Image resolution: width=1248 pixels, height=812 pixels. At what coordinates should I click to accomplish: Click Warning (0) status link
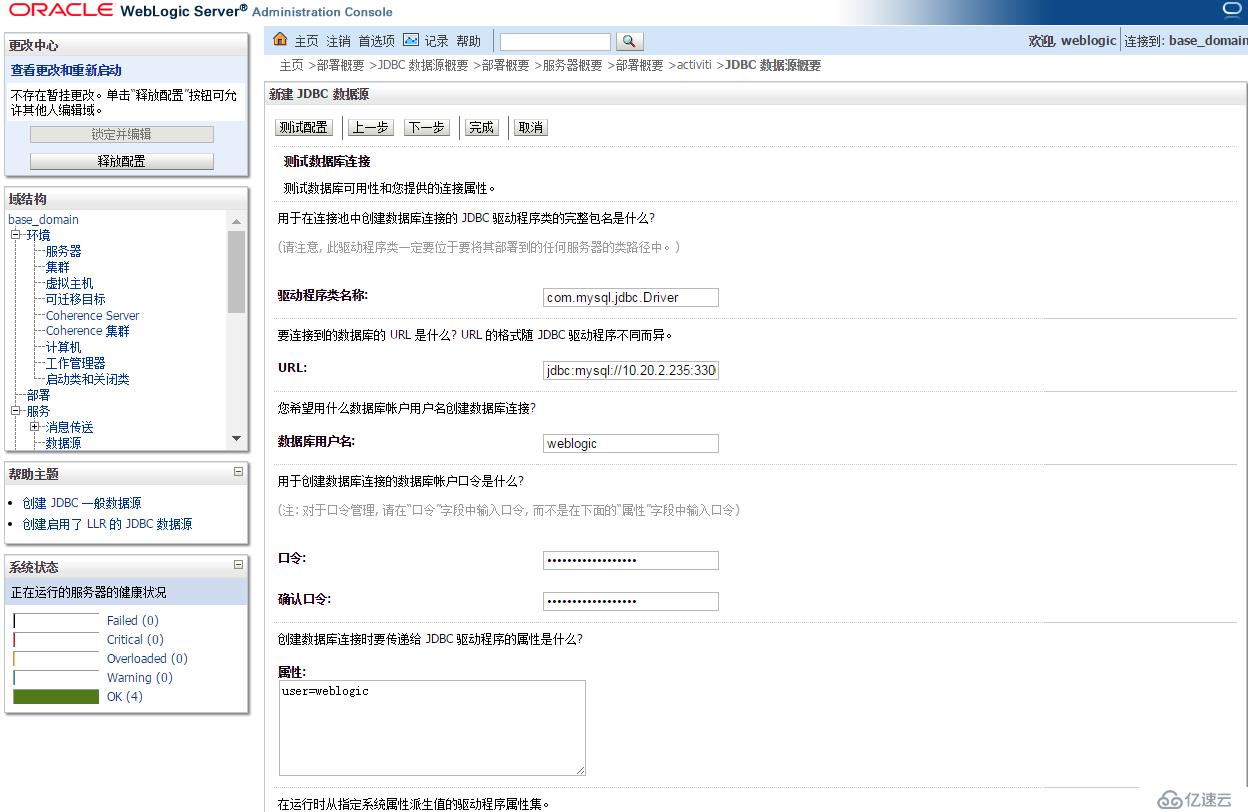pos(140,677)
